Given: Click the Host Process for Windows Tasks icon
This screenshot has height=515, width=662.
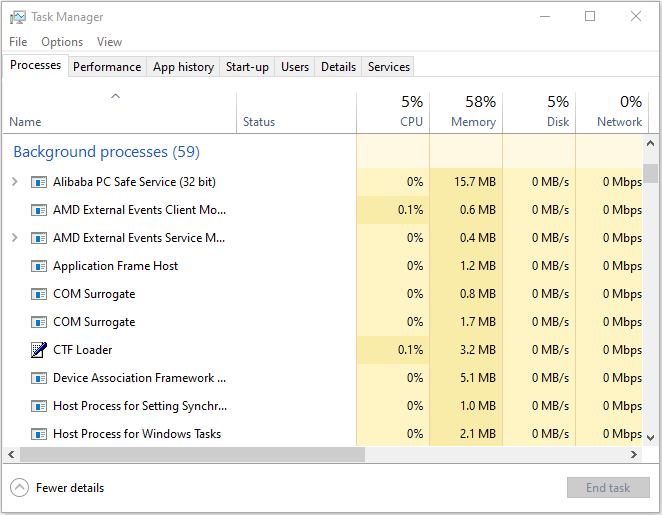Looking at the screenshot, I should [39, 434].
